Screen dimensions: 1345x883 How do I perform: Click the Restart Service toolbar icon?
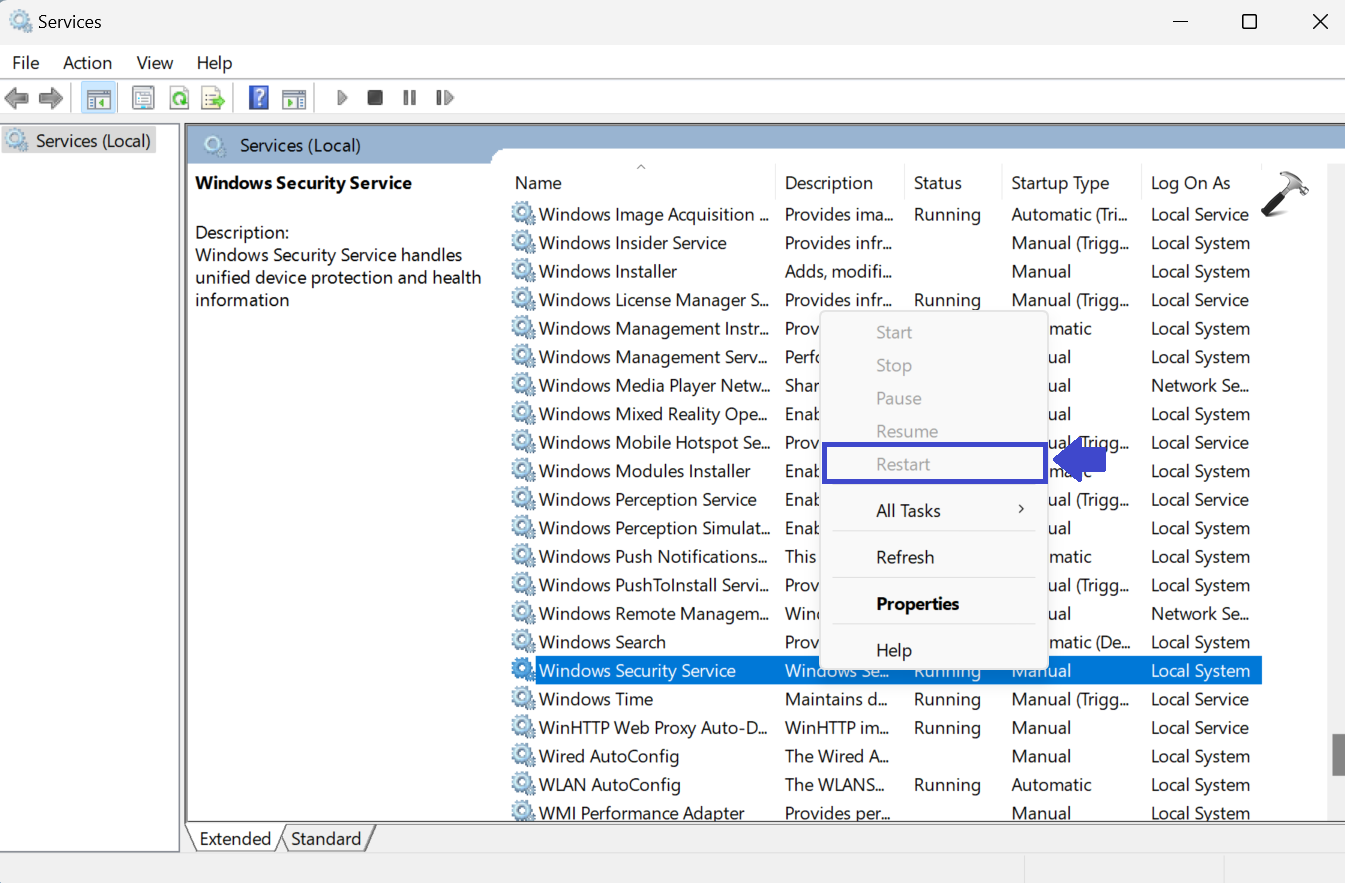(445, 98)
